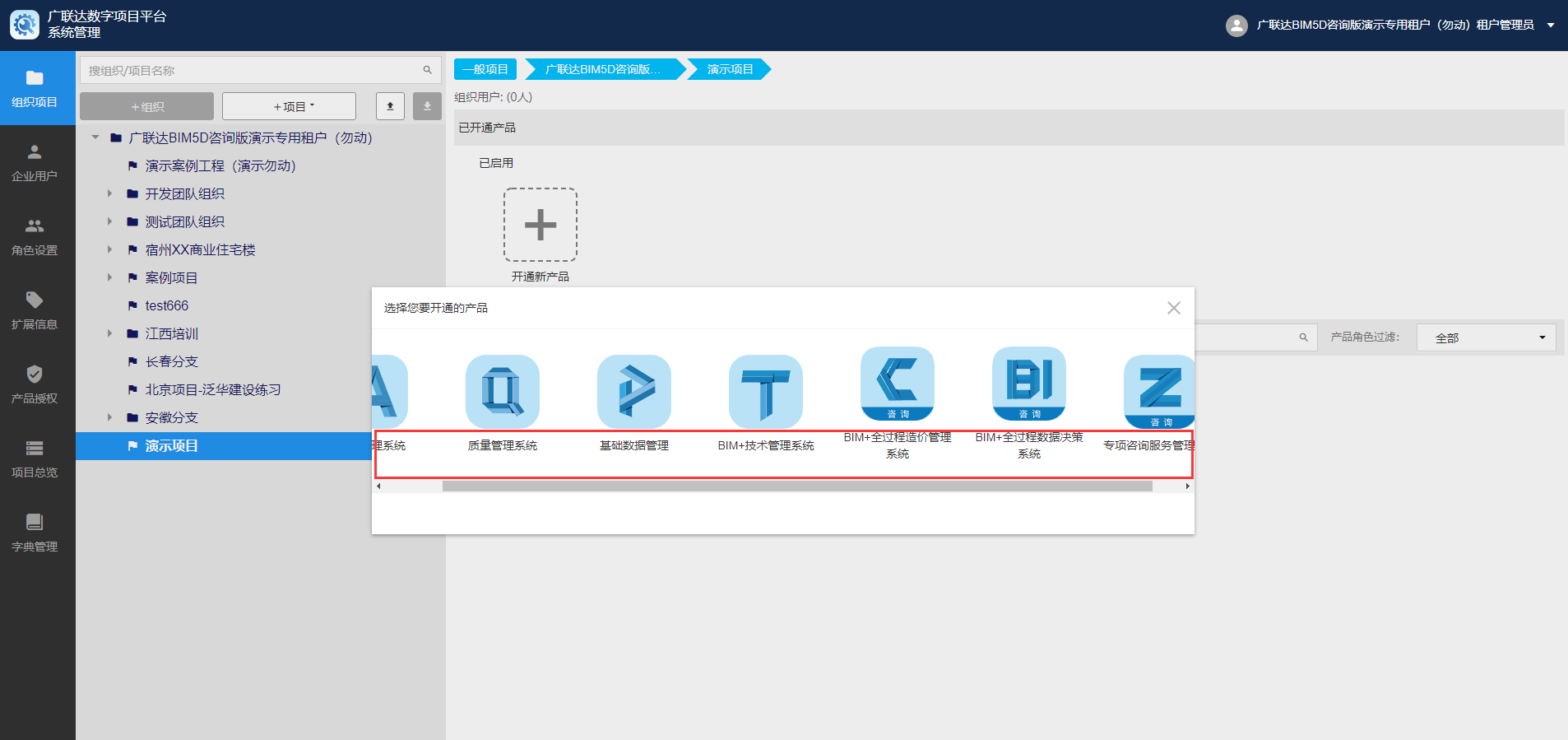Expand the 江西培训 tree node
The image size is (1568, 740).
coord(109,333)
